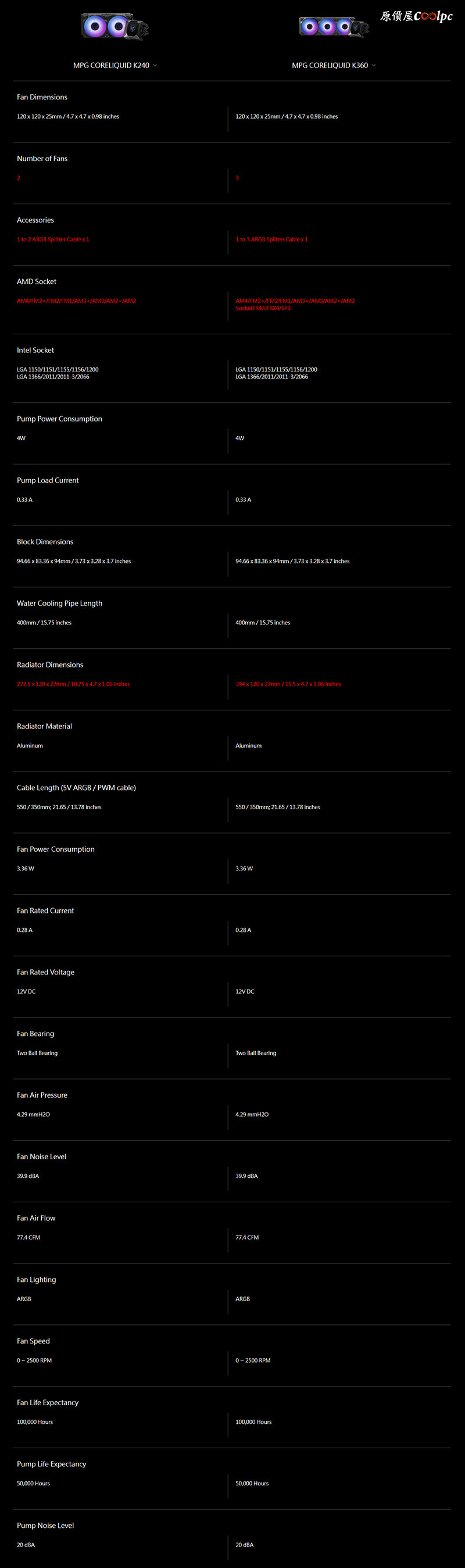The height and width of the screenshot is (1568, 465).
Task: Click K360's SocketTR4/sTRX4/SP3 red text
Action: [263, 308]
